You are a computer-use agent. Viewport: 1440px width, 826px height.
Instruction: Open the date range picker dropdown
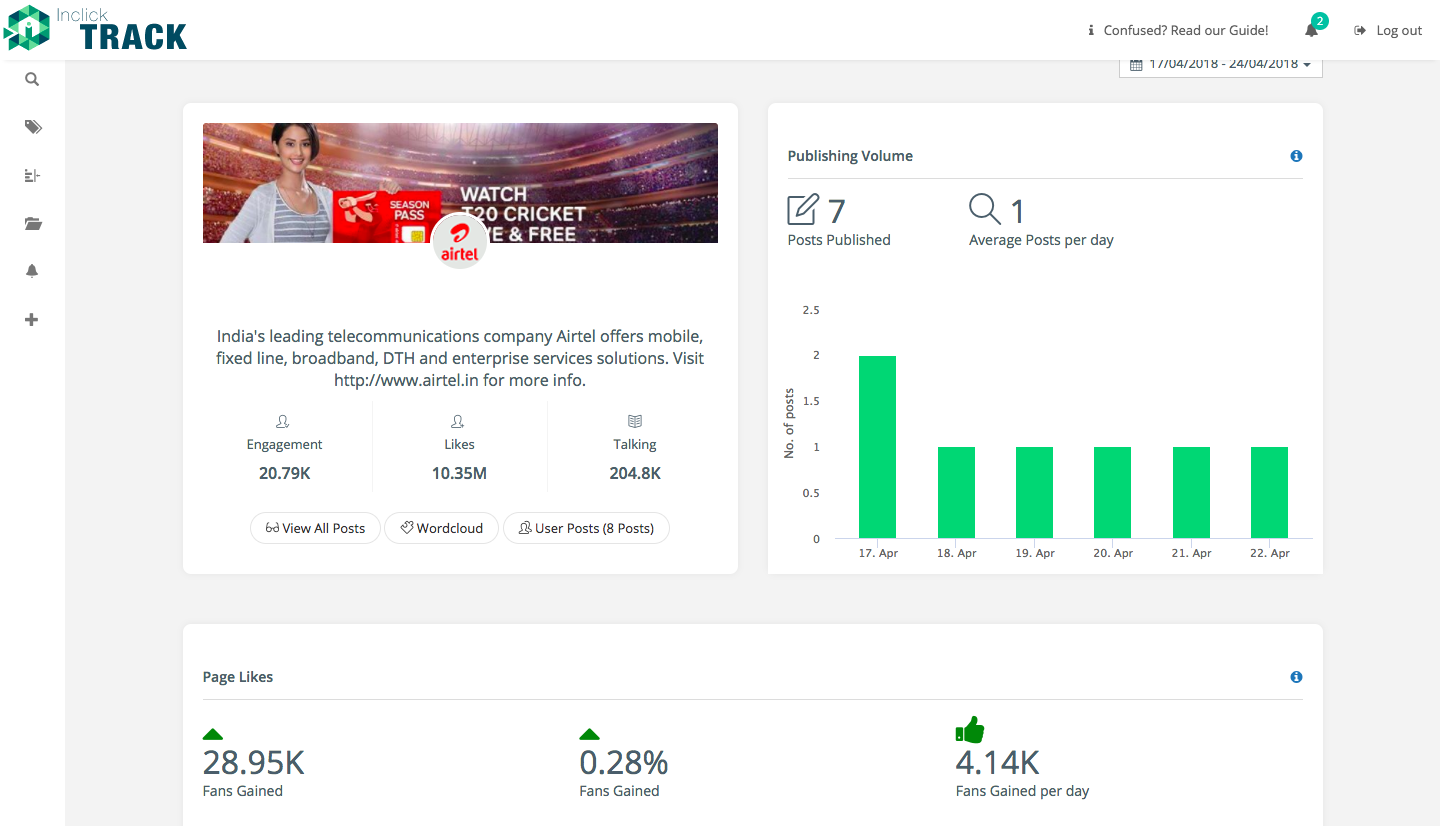pyautogui.click(x=1221, y=64)
